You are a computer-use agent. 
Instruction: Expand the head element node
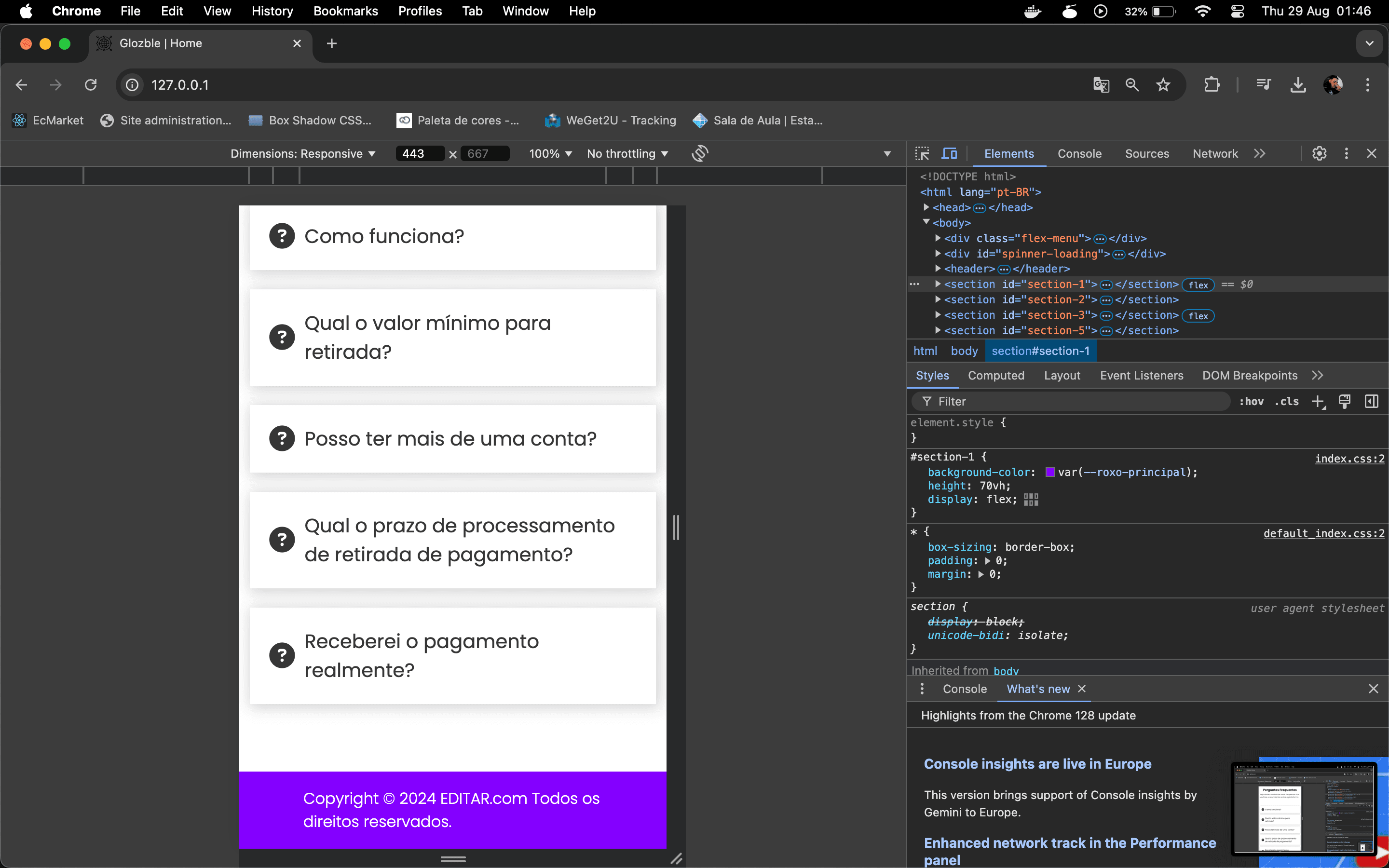(926, 207)
